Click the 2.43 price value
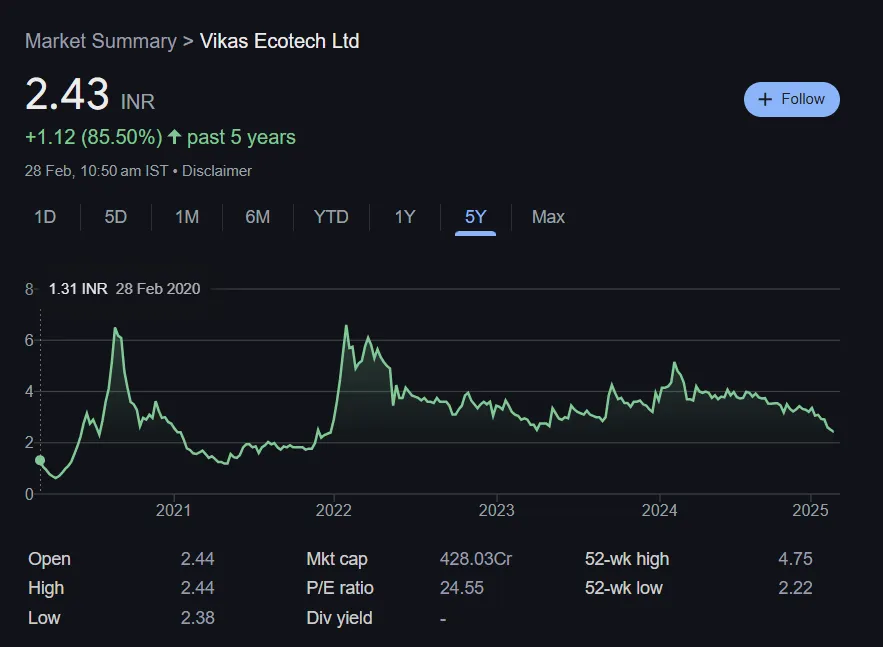Image resolution: width=883 pixels, height=647 pixels. click(x=67, y=94)
